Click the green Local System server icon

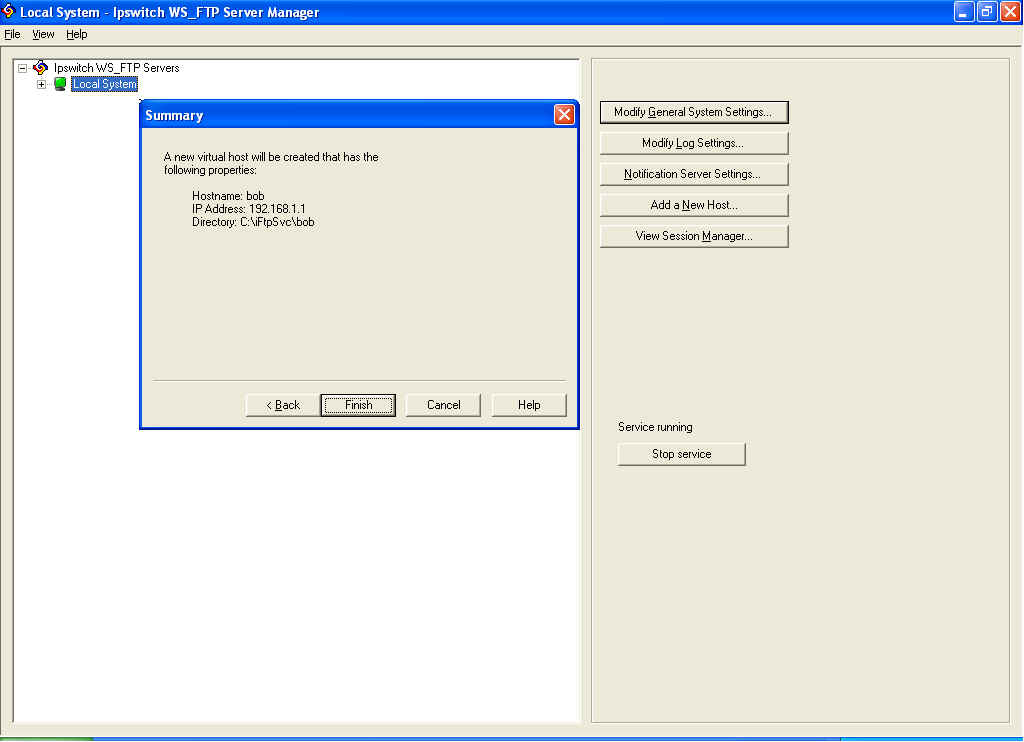point(60,84)
